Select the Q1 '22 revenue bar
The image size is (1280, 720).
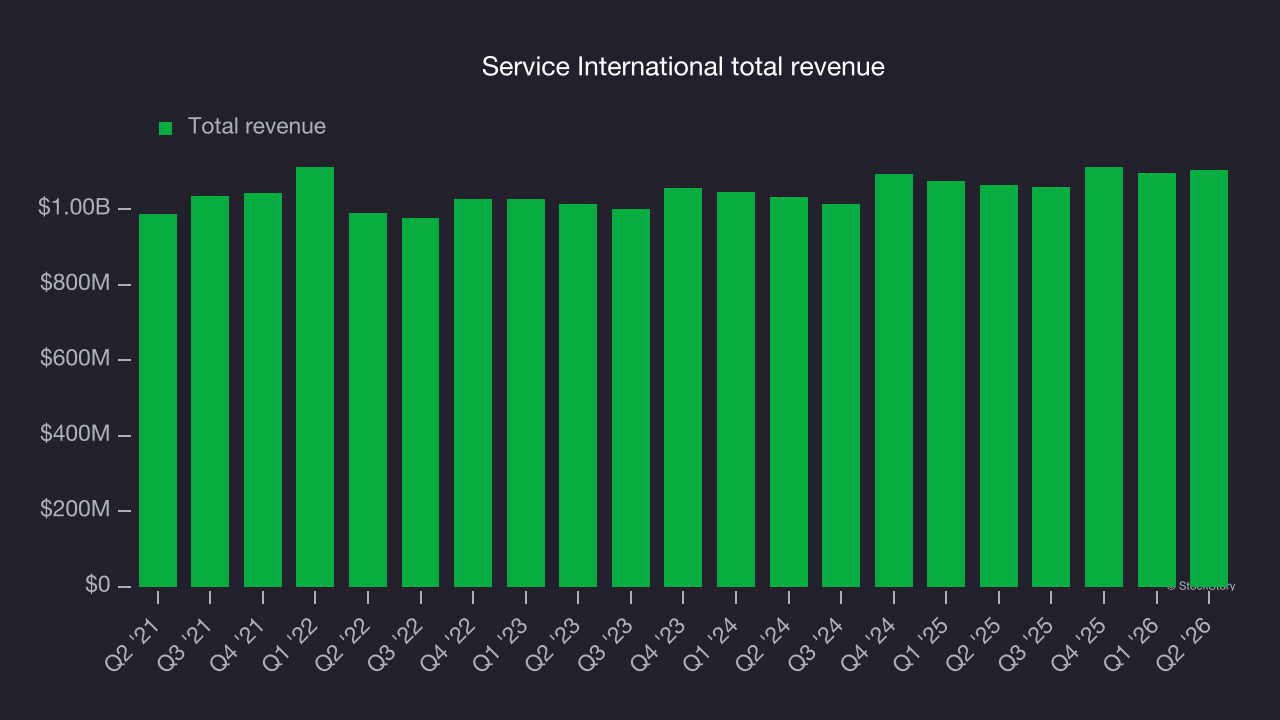(x=315, y=377)
